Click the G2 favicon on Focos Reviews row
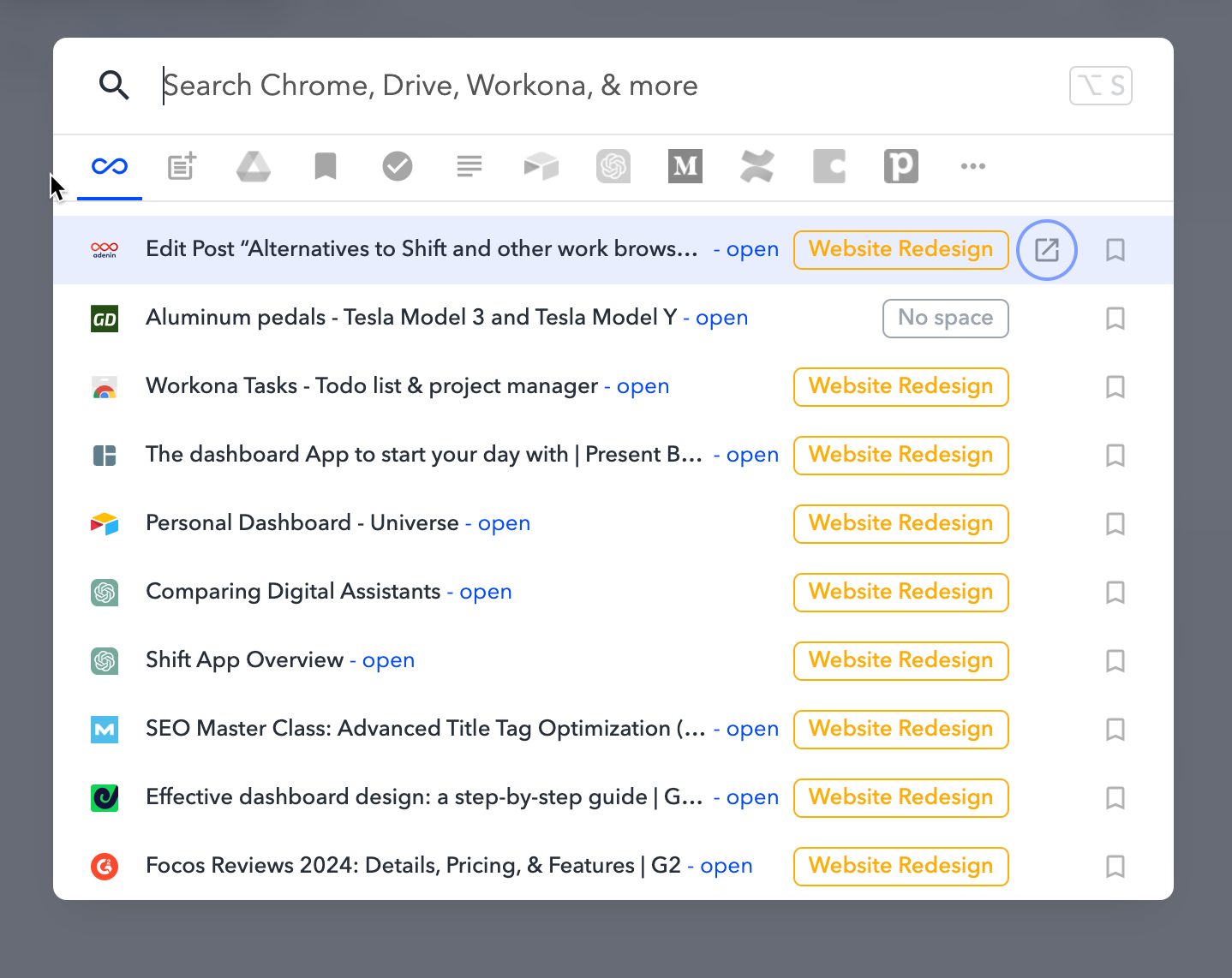The width and height of the screenshot is (1232, 978). pyautogui.click(x=105, y=867)
